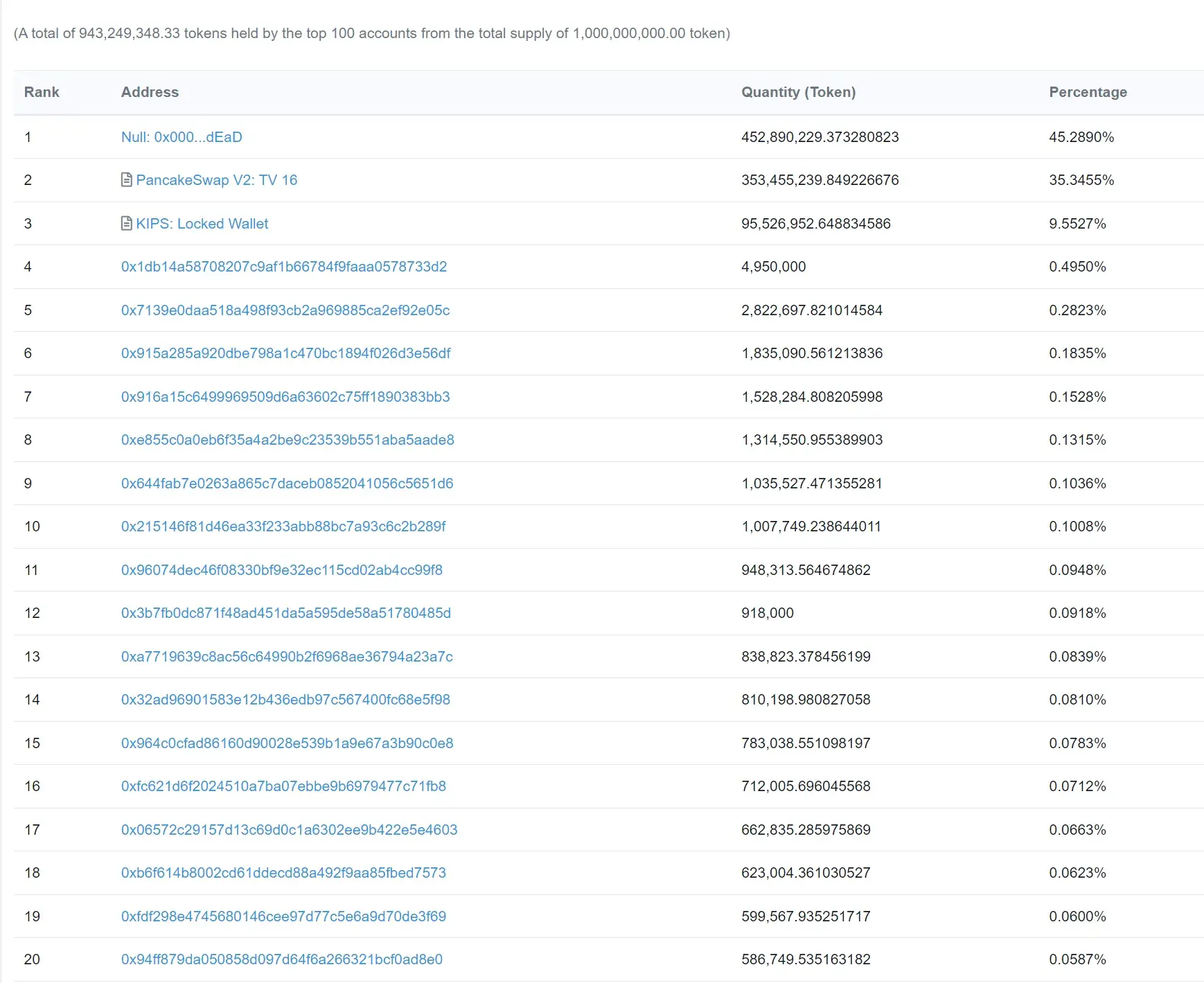1204x983 pixels.
Task: Open address 0x7139e0daa518a498f93cb2a969885ca2ef92e05c
Action: (285, 310)
